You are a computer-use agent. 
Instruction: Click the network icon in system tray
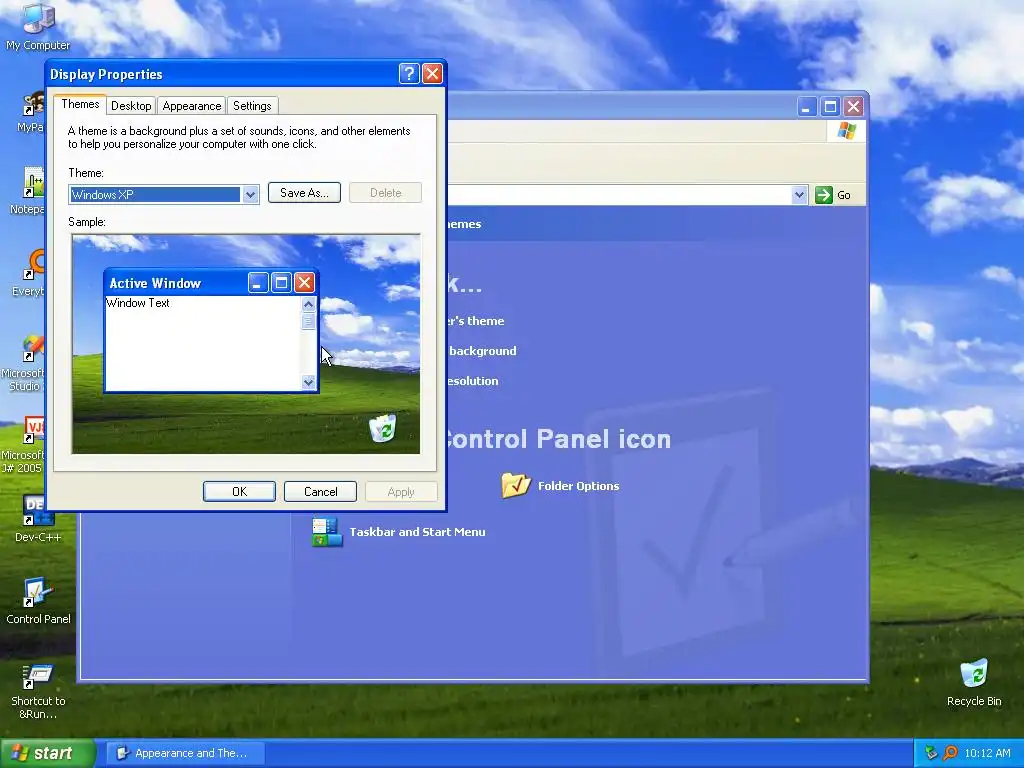point(931,753)
